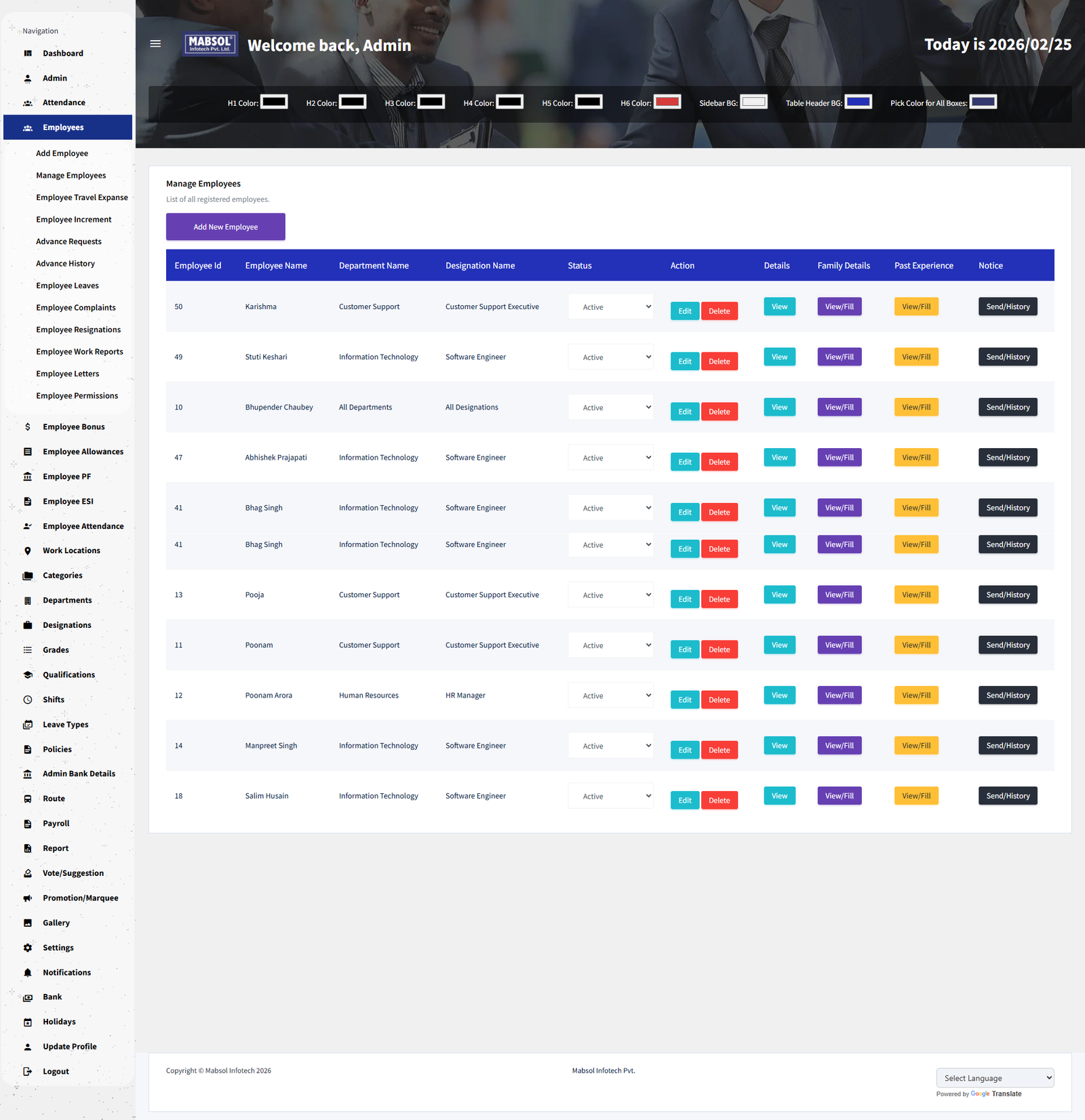Screen dimensions: 1085x1120
Task: Select Employee Increment in sidebar
Action: (x=73, y=220)
